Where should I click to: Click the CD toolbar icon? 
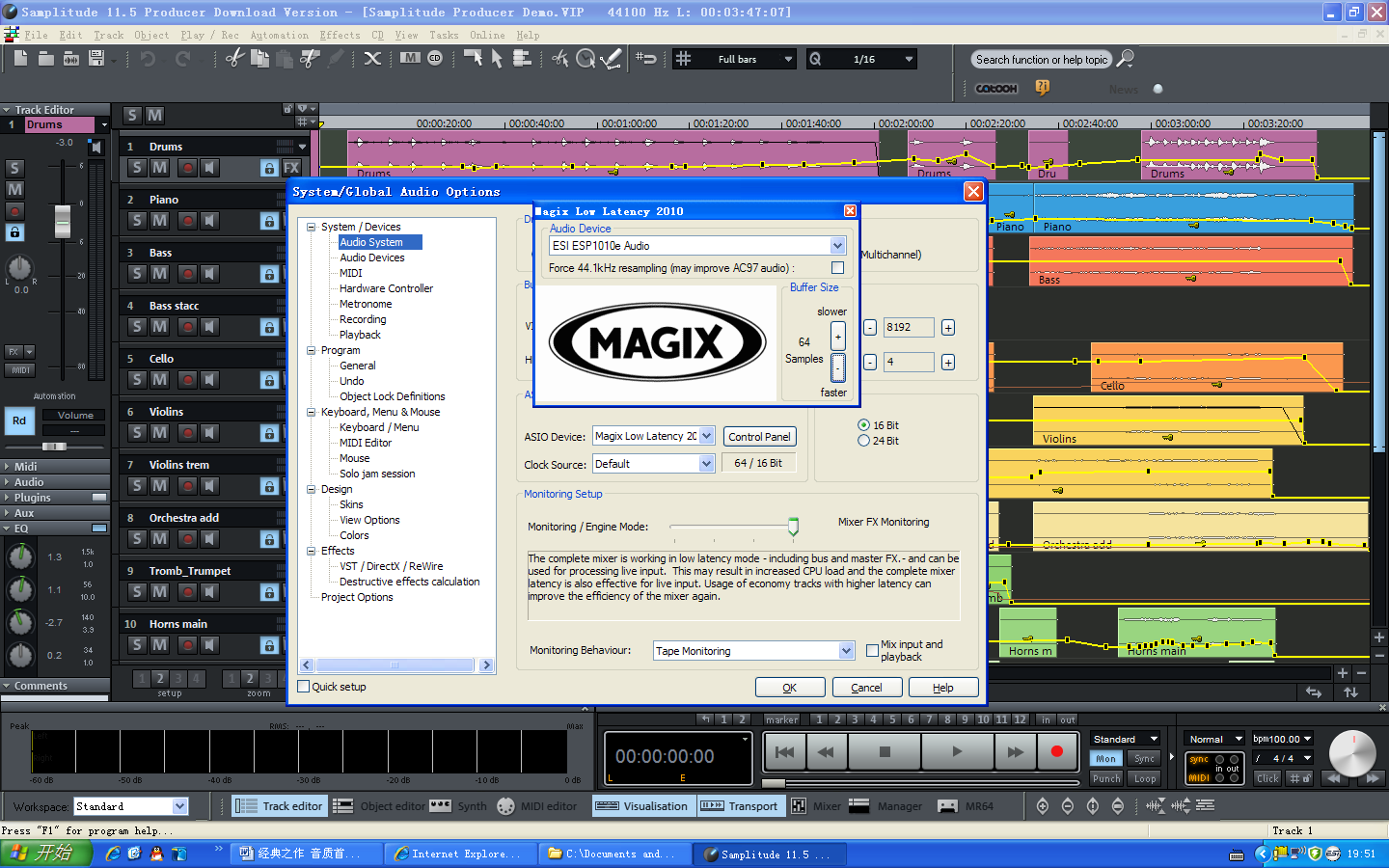click(435, 58)
